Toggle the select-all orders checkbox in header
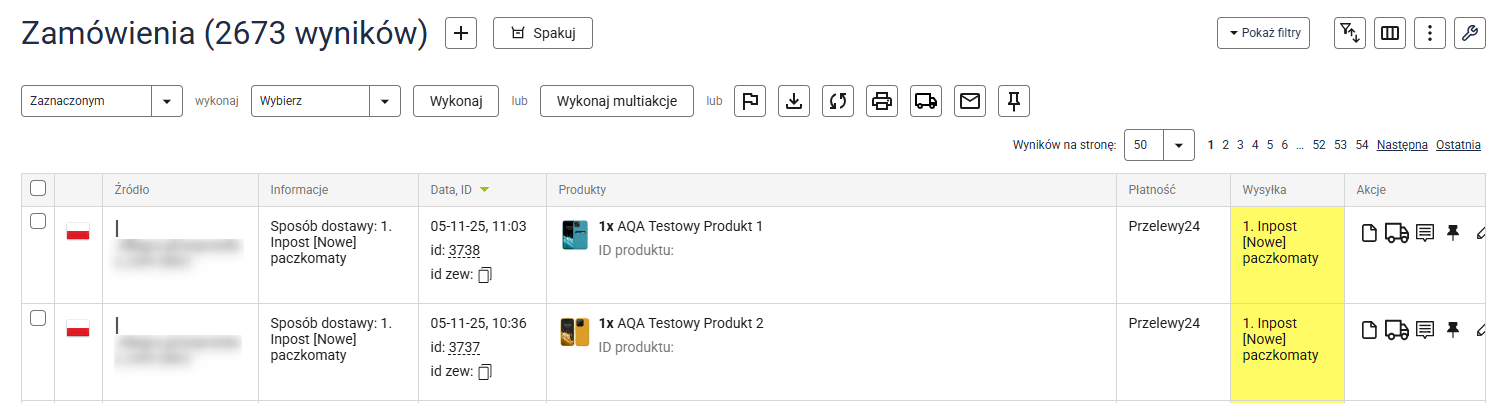The width and height of the screenshot is (1494, 403). click(38, 188)
